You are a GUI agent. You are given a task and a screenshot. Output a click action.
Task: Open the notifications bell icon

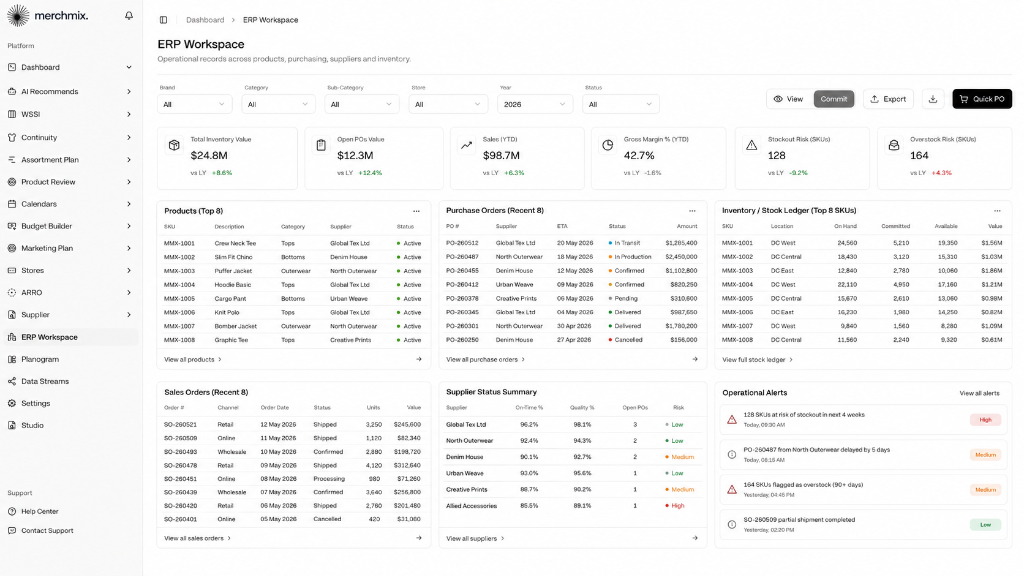(x=129, y=16)
